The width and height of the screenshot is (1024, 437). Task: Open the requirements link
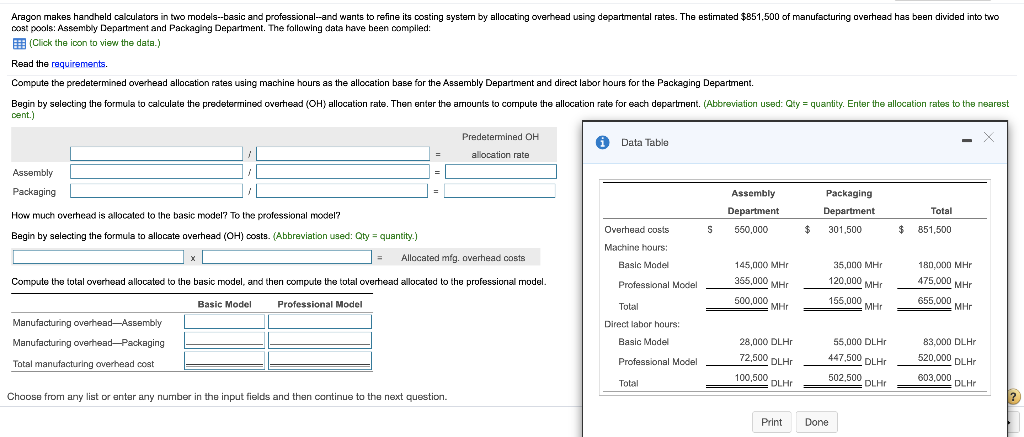pos(78,64)
